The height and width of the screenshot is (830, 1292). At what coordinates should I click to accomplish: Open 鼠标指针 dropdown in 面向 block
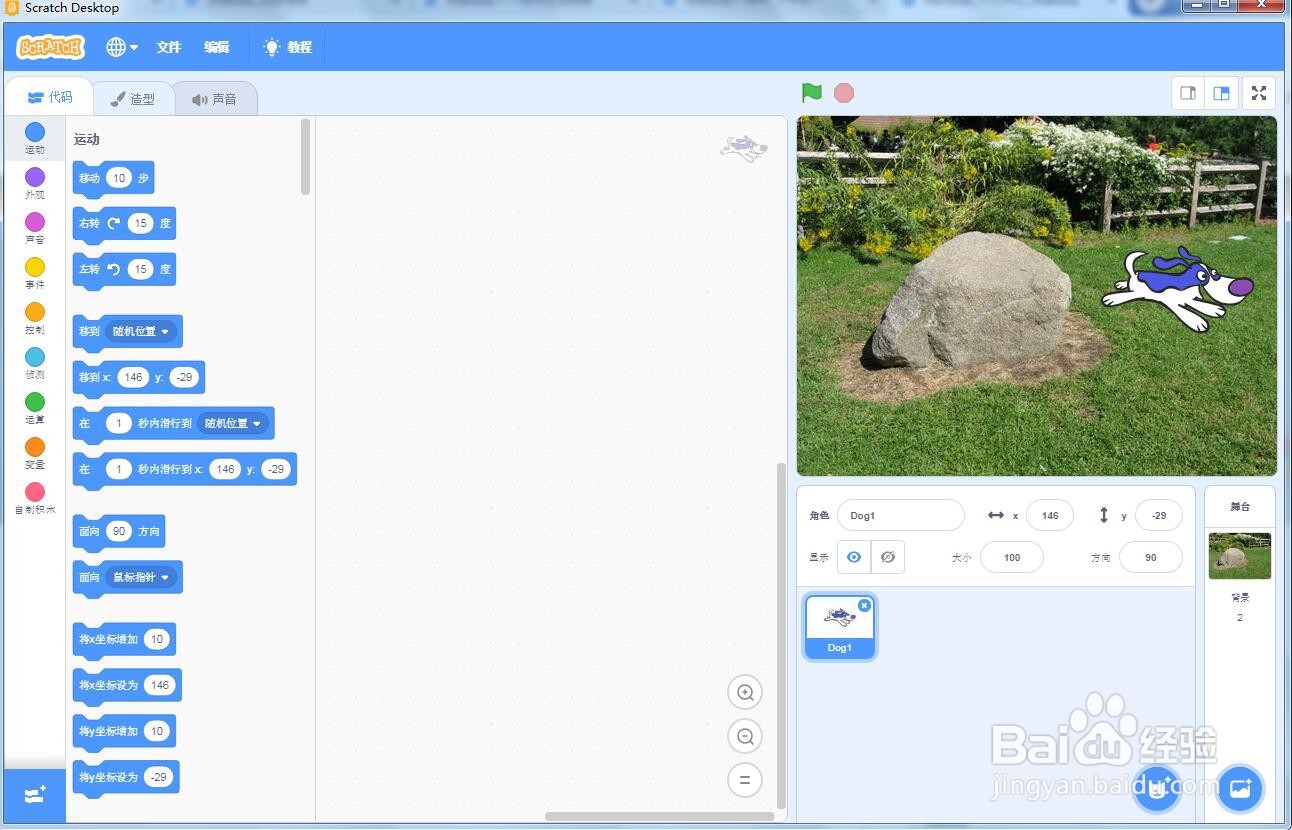tap(141, 577)
